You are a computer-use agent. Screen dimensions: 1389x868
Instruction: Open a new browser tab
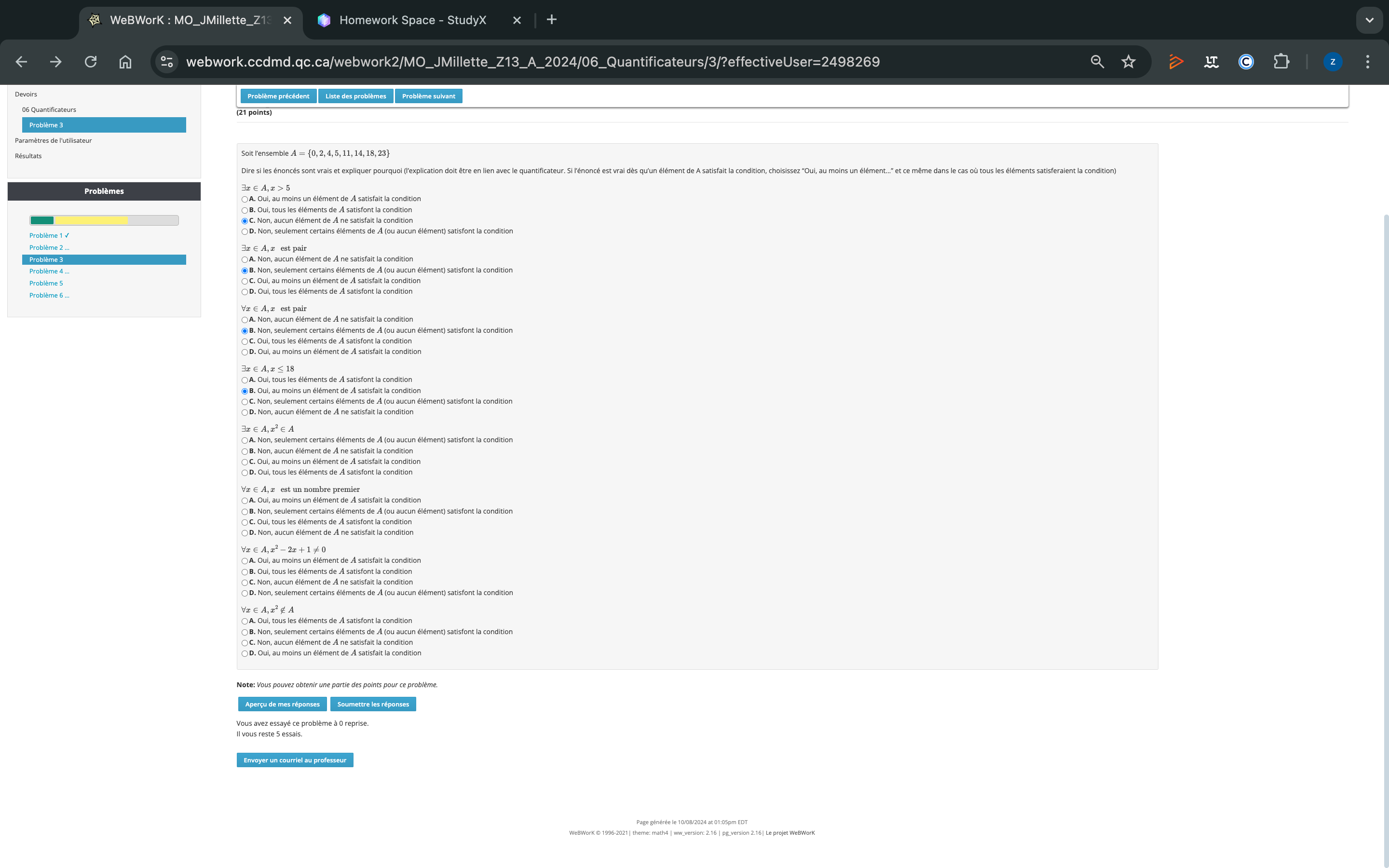coord(552,19)
